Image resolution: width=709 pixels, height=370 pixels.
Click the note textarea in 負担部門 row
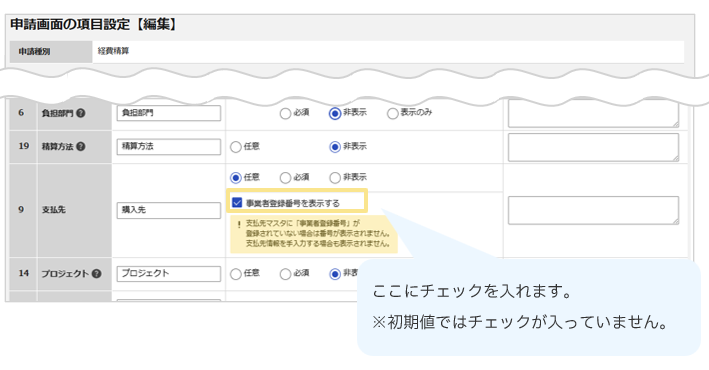point(593,114)
